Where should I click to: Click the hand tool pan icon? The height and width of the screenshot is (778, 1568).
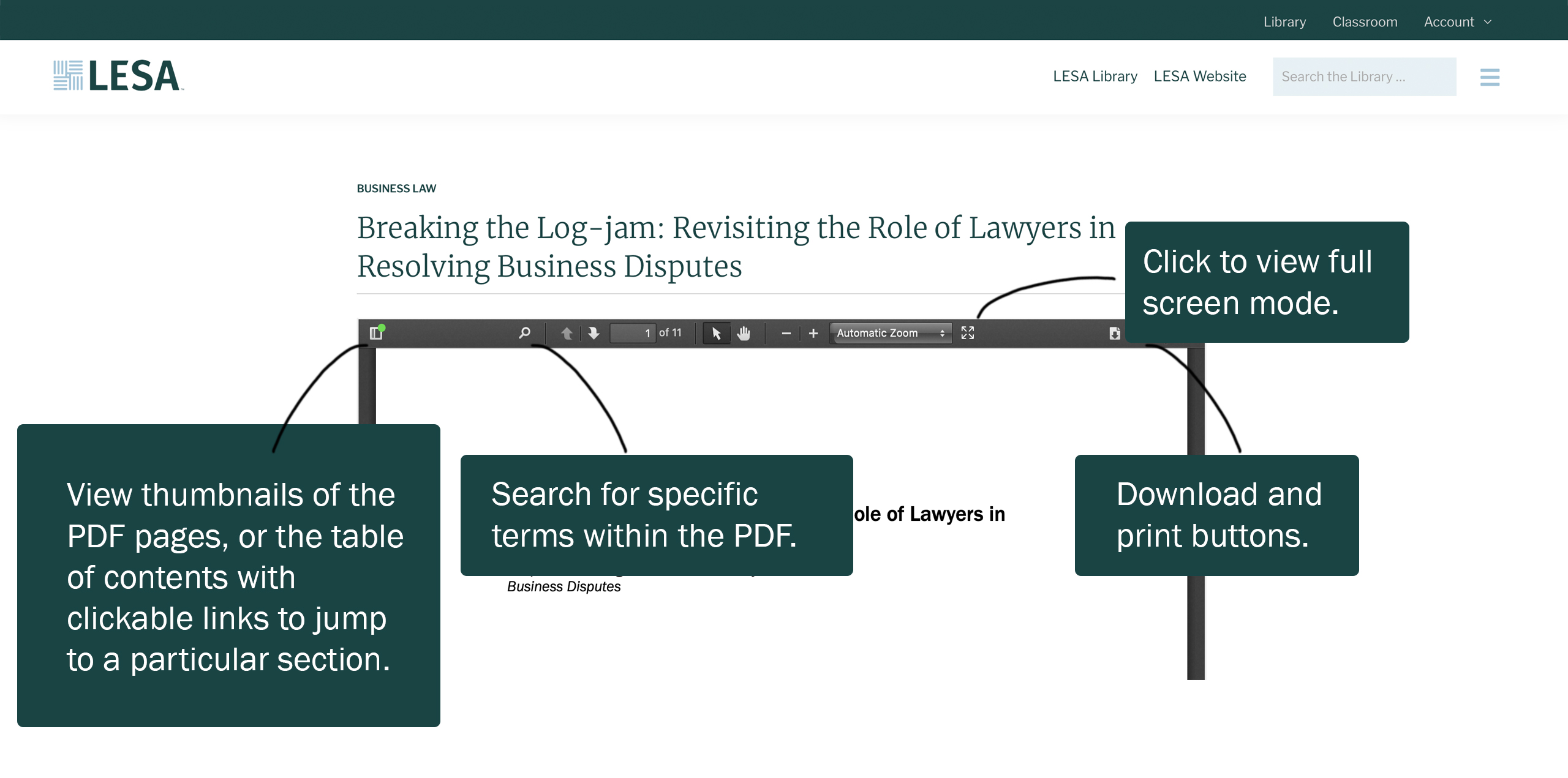pyautogui.click(x=747, y=333)
